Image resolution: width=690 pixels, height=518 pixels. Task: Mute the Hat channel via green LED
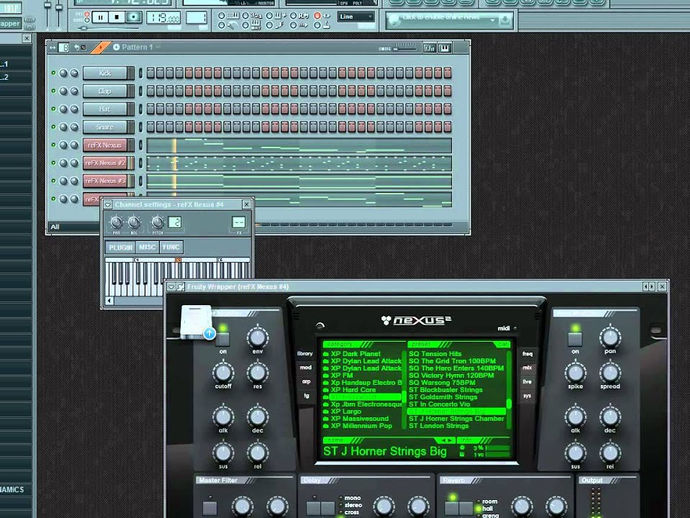point(54,109)
